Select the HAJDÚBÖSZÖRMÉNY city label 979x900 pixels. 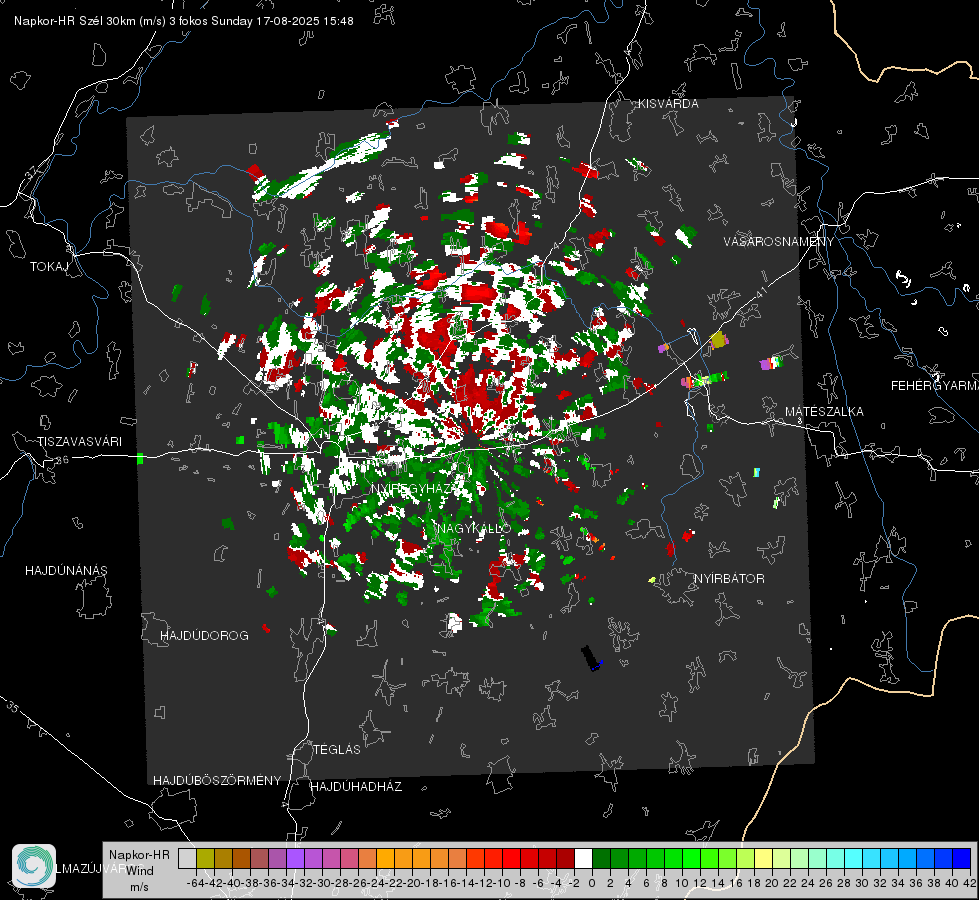click(x=217, y=781)
